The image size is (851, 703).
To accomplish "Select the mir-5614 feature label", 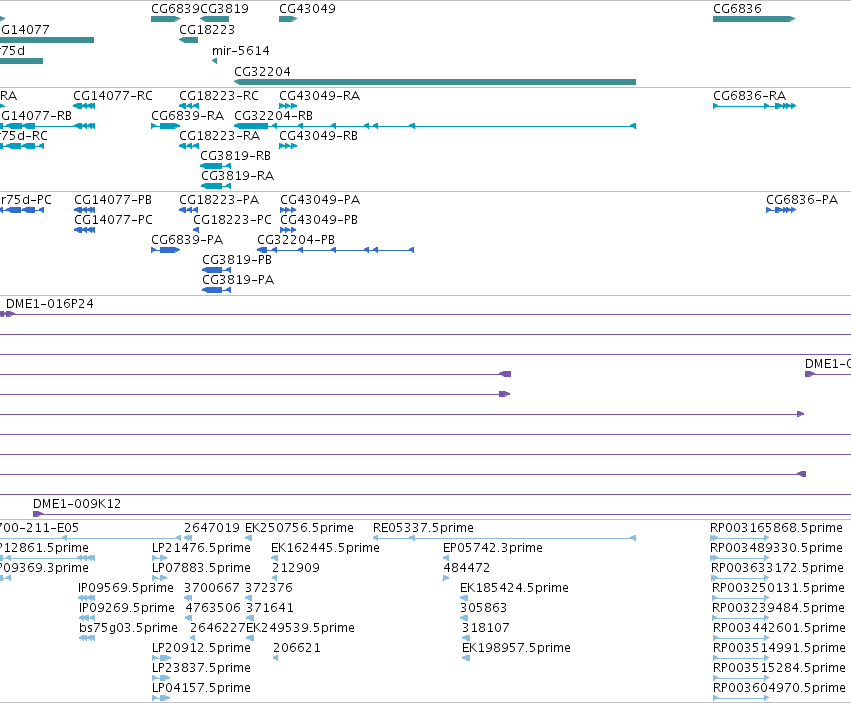I will click(240, 50).
